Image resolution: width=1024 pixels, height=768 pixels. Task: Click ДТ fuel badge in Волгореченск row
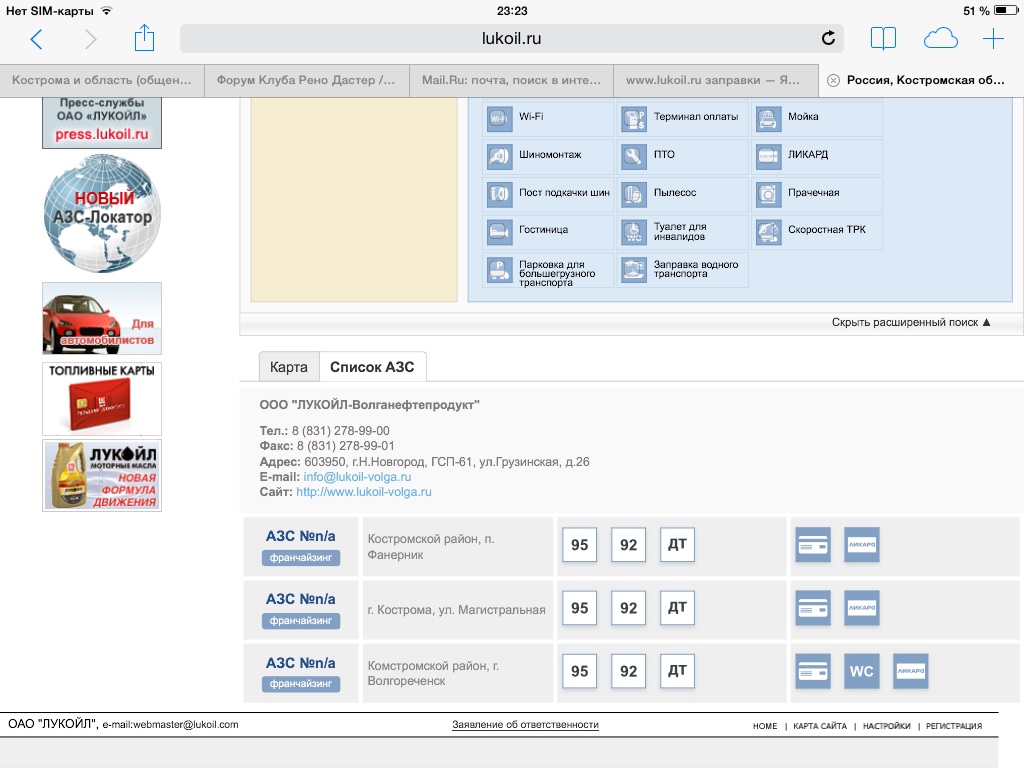677,671
